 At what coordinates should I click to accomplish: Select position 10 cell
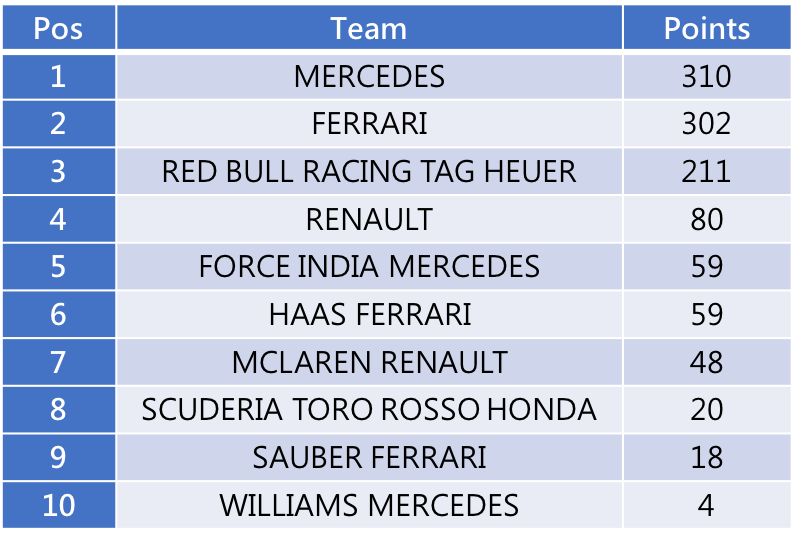[x=59, y=505]
